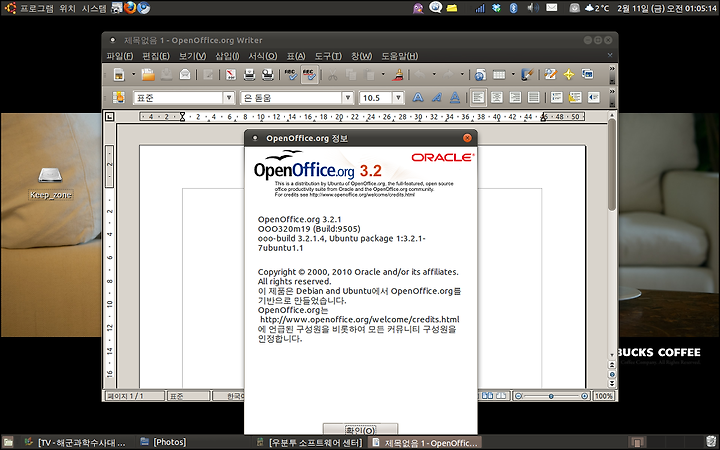
Task: Click the Open folder icon in Writer toolbar
Action: (x=148, y=74)
